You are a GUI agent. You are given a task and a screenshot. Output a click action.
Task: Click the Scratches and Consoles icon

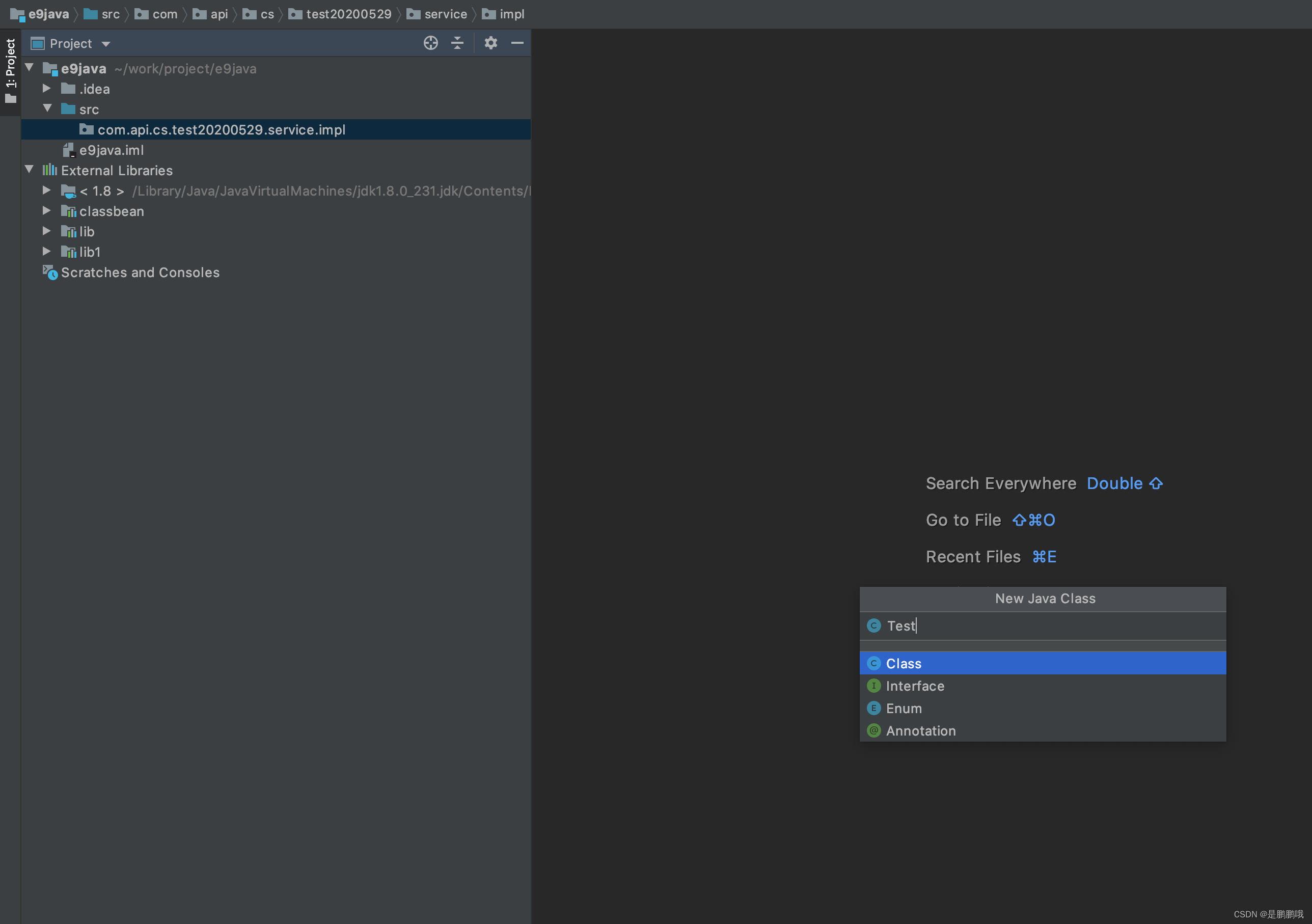pyautogui.click(x=50, y=273)
